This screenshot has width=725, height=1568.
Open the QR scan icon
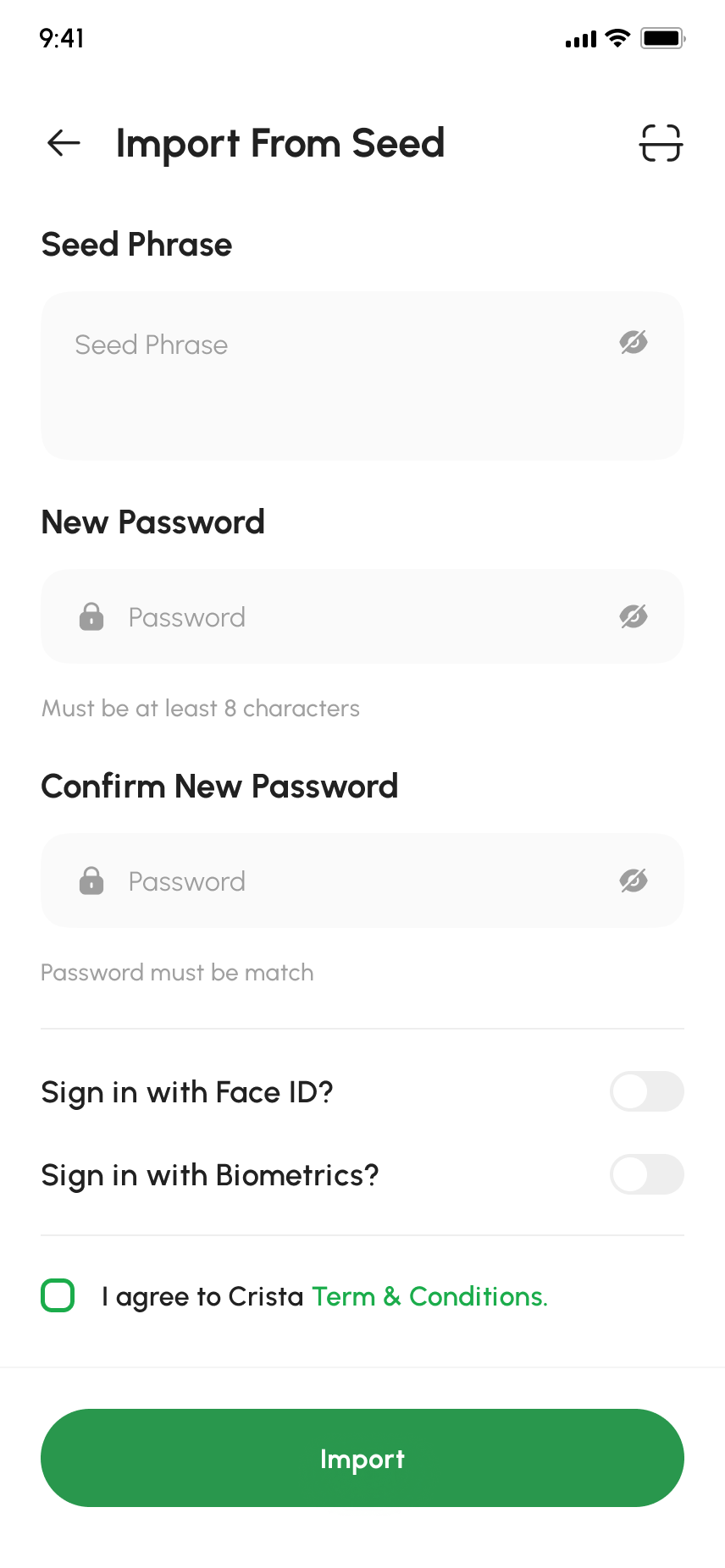tap(661, 143)
